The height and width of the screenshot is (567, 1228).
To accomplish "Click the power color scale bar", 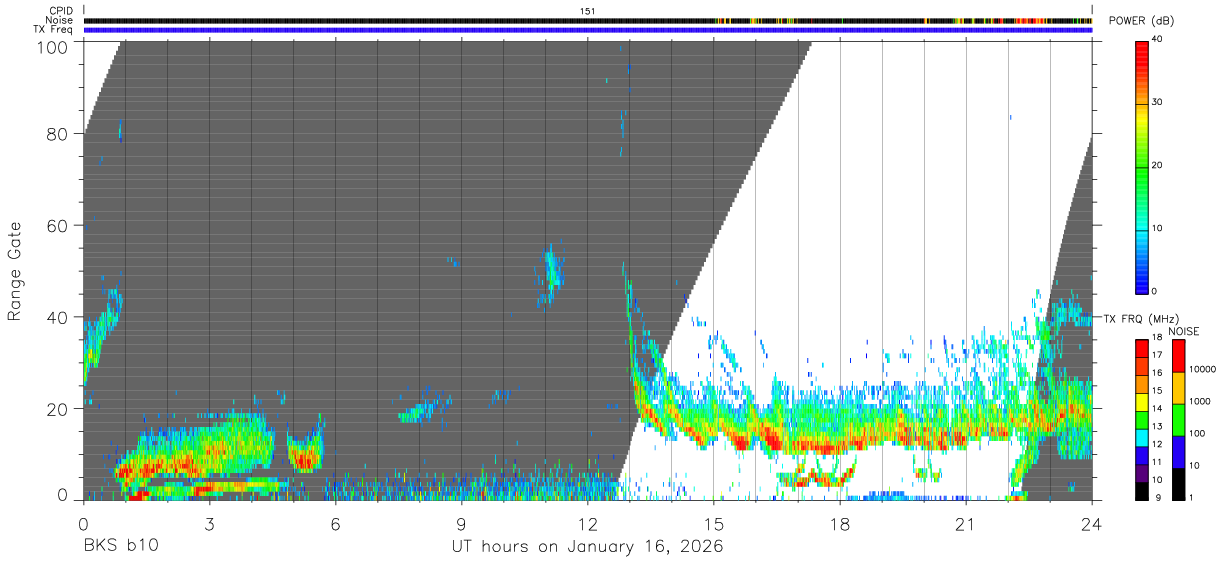I will click(x=1143, y=166).
